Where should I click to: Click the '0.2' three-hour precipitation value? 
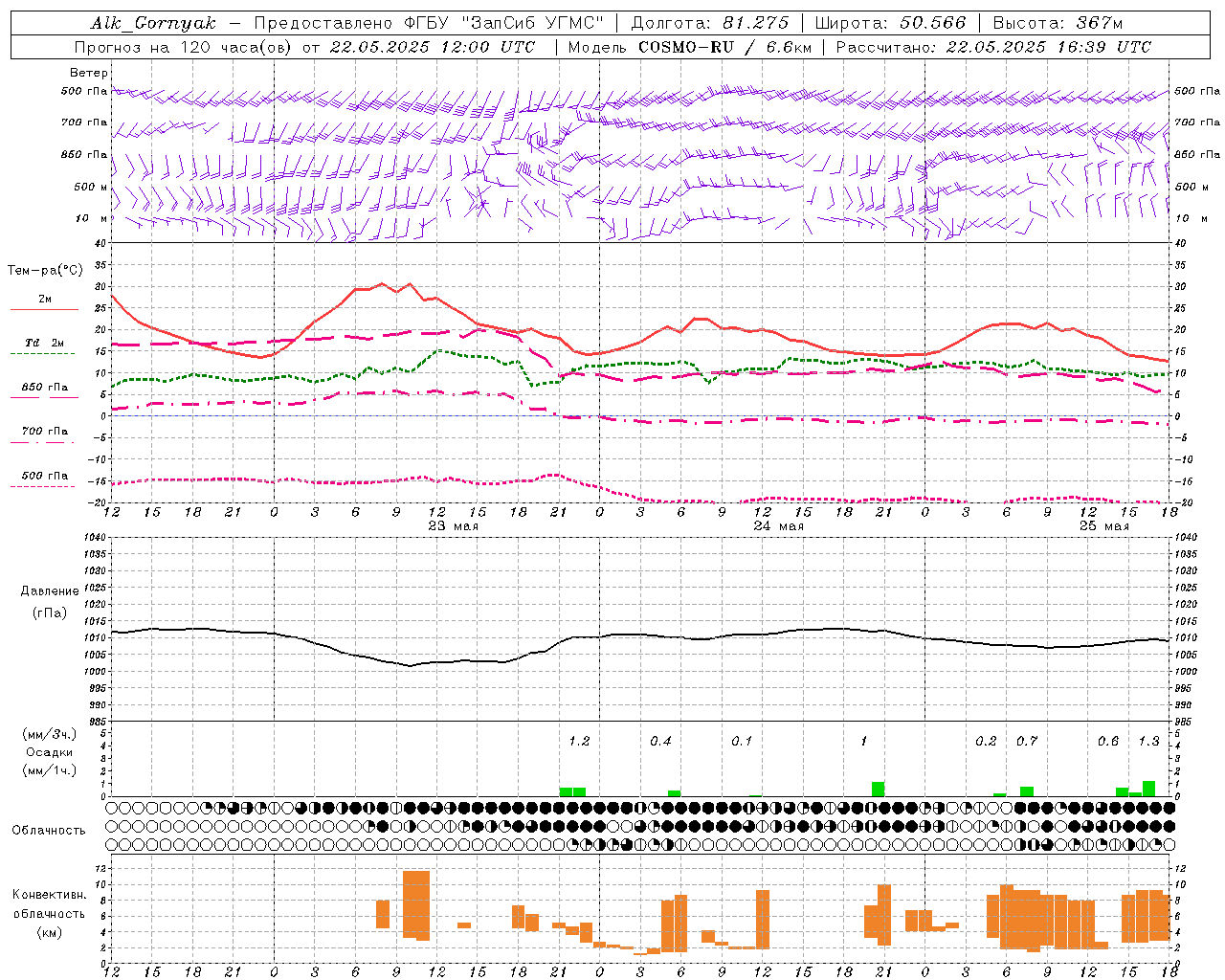tap(986, 742)
